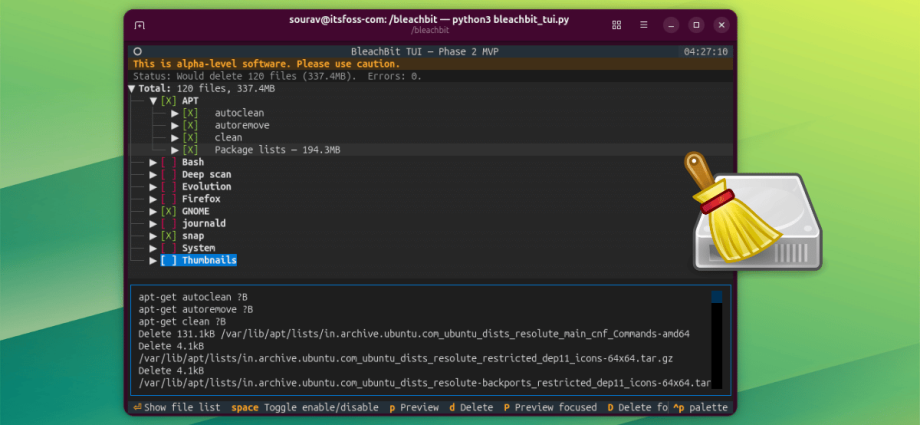Image resolution: width=920 pixels, height=425 pixels.
Task: Enable the journald checkbox
Action: click(x=168, y=224)
